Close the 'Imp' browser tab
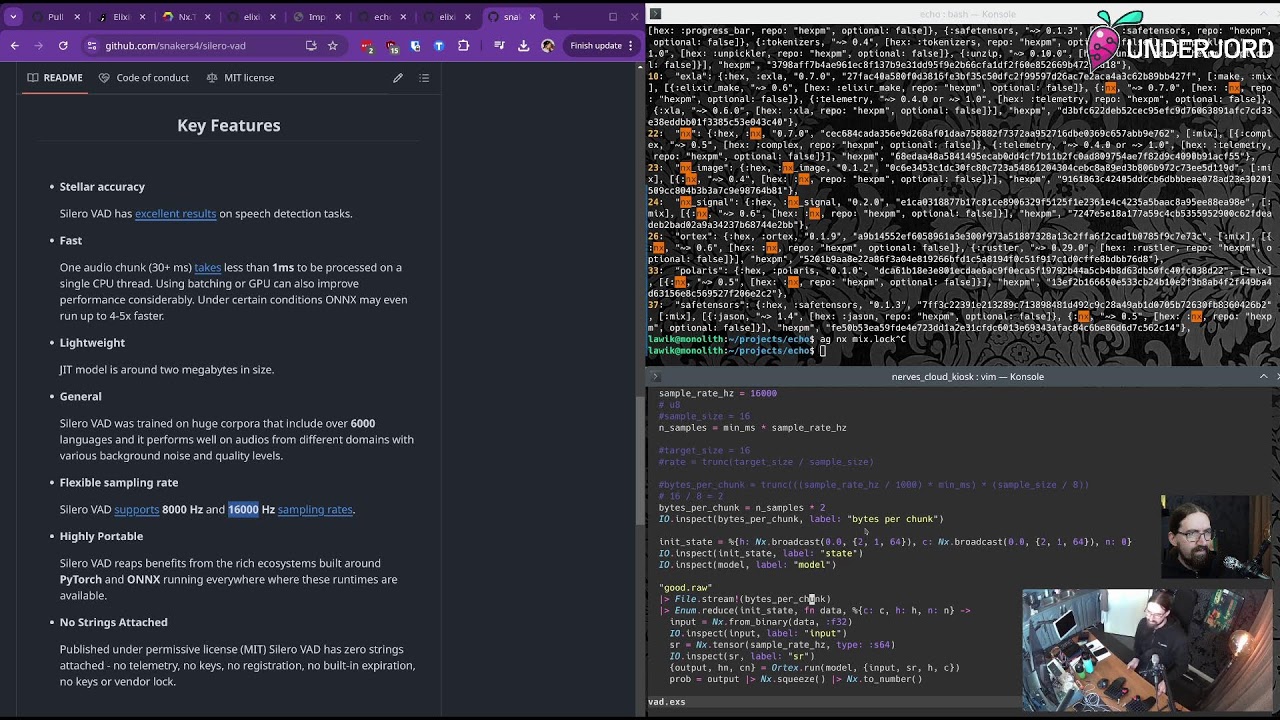The width and height of the screenshot is (1280, 720). (x=337, y=17)
